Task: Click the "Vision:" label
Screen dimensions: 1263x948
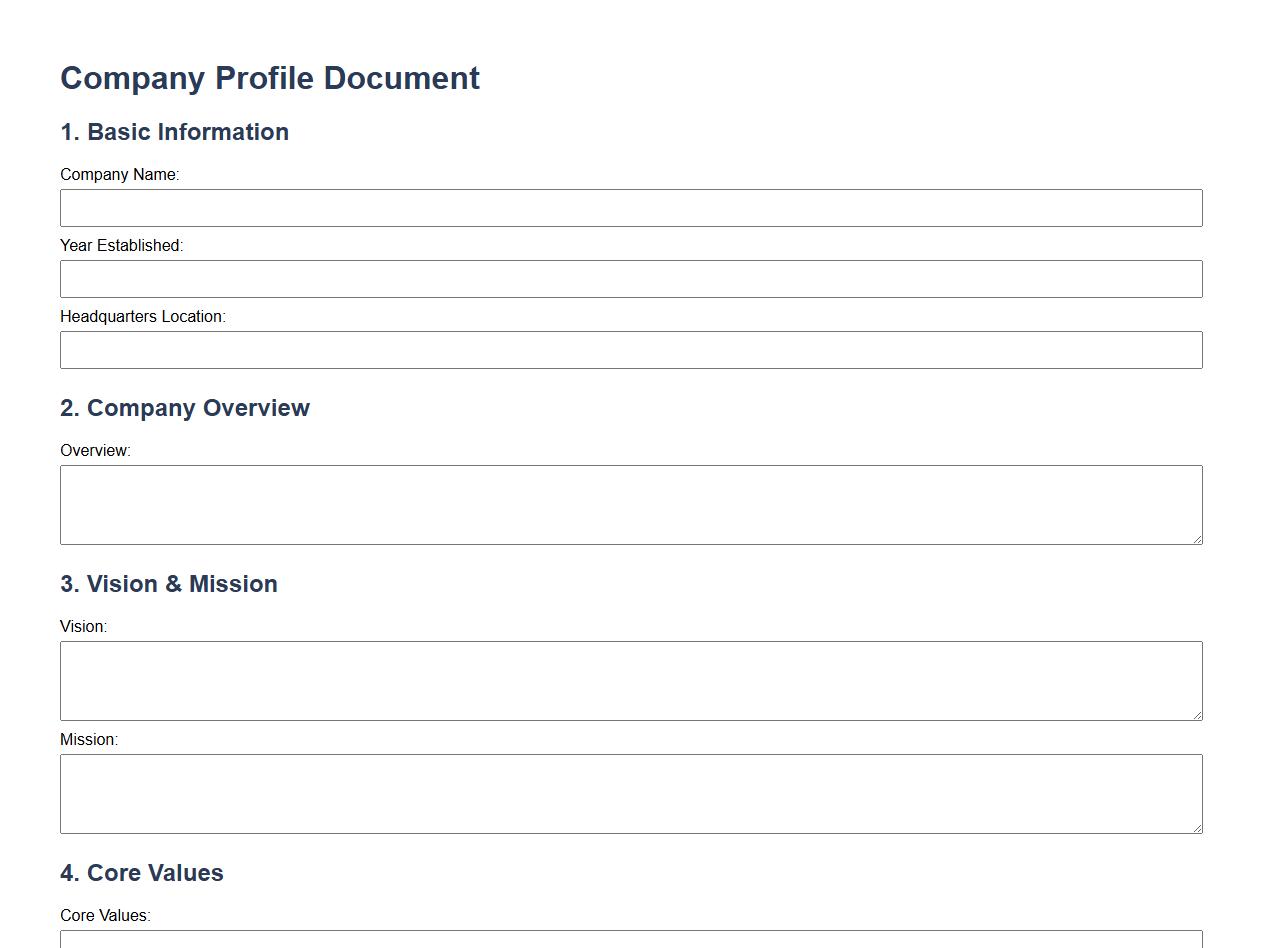Action: [x=83, y=627]
